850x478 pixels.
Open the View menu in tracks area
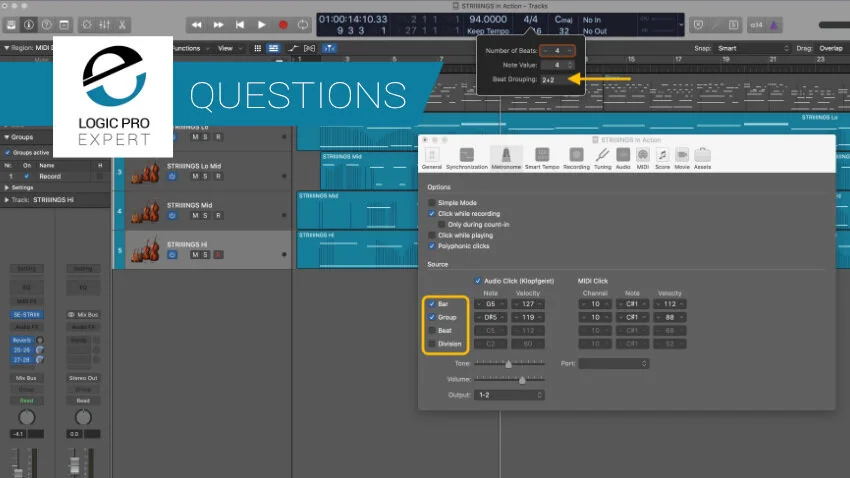229,48
